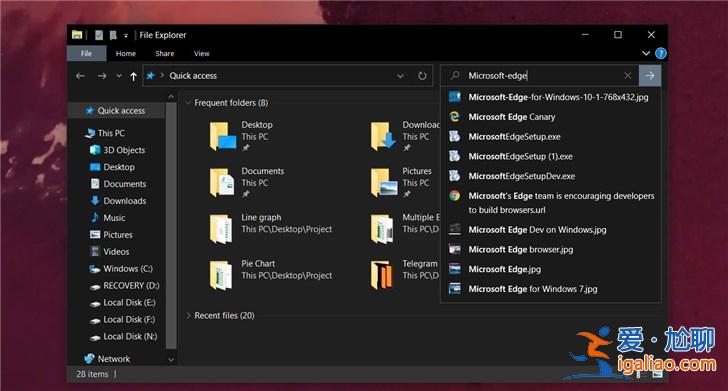
Task: Run the search with the arrow button
Action: 650,75
